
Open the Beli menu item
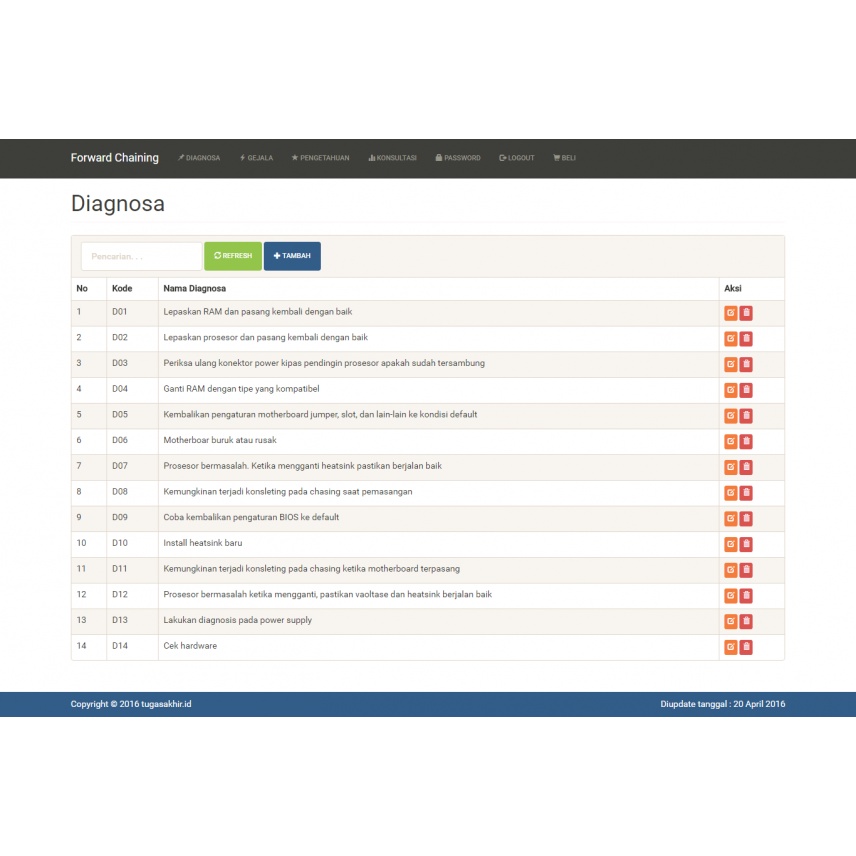[564, 158]
